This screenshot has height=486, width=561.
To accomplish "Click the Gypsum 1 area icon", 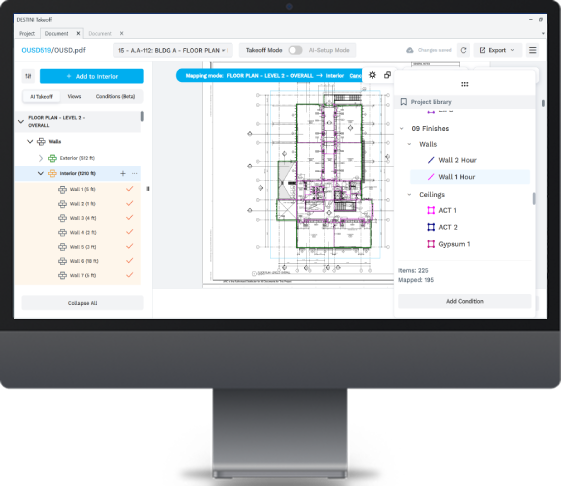I will [x=431, y=244].
